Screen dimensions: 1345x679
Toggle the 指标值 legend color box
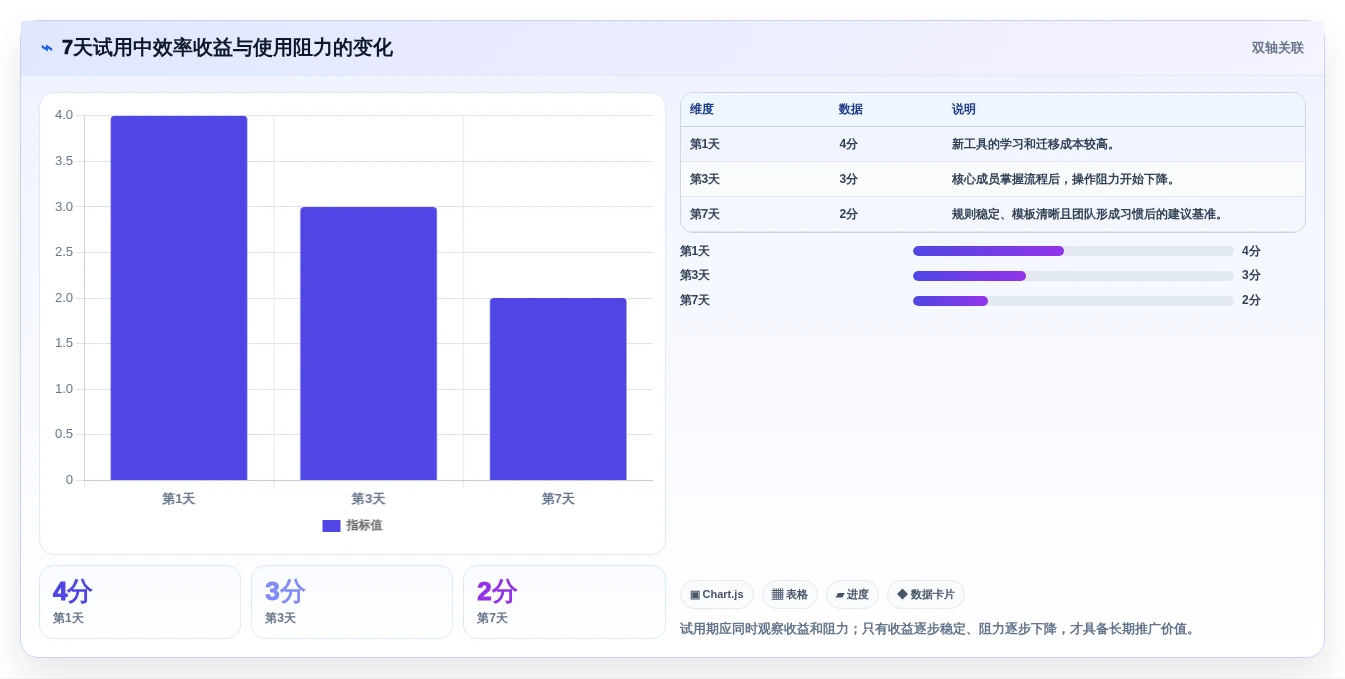(x=331, y=526)
